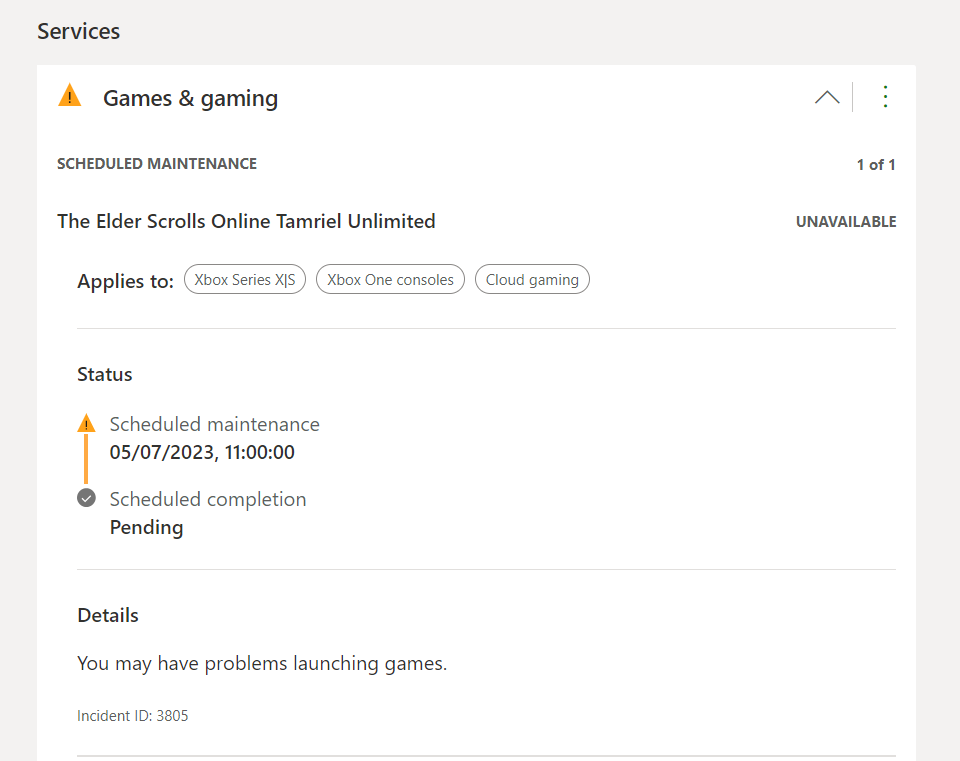This screenshot has width=960, height=761.
Task: Click the 1 of 1 counter
Action: click(x=876, y=165)
